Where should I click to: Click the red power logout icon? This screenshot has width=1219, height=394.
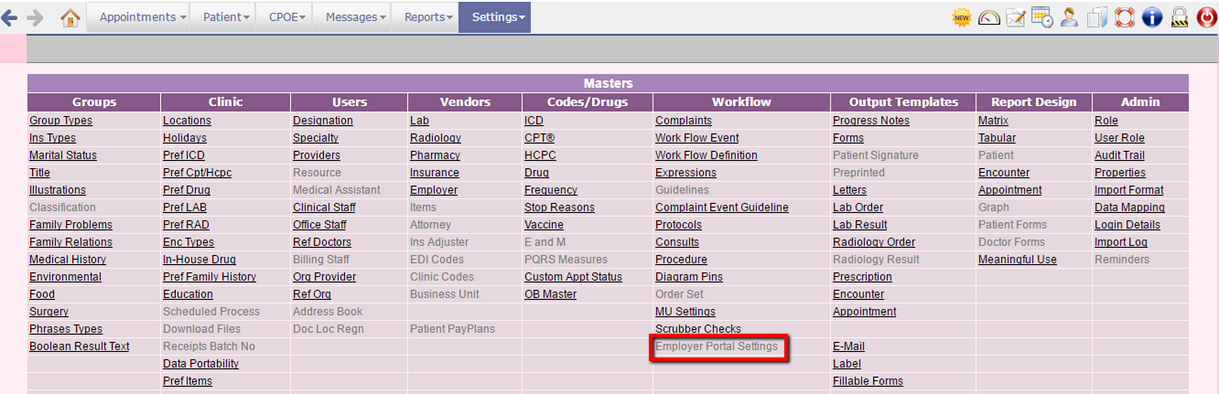click(1204, 17)
